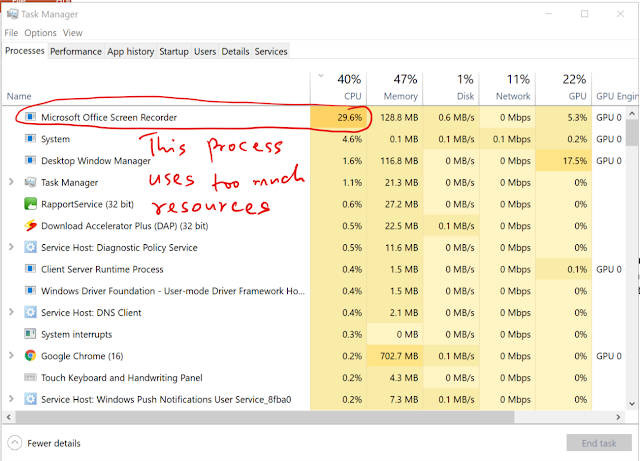Image resolution: width=640 pixels, height=461 pixels.
Task: Click the DNS Client gear icon
Action: coord(30,312)
